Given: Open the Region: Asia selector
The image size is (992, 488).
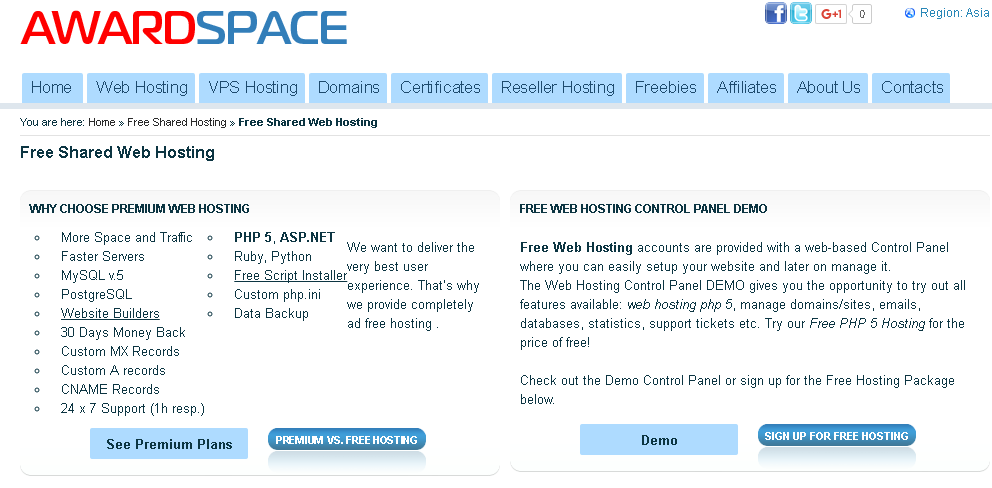Looking at the screenshot, I should pos(953,13).
